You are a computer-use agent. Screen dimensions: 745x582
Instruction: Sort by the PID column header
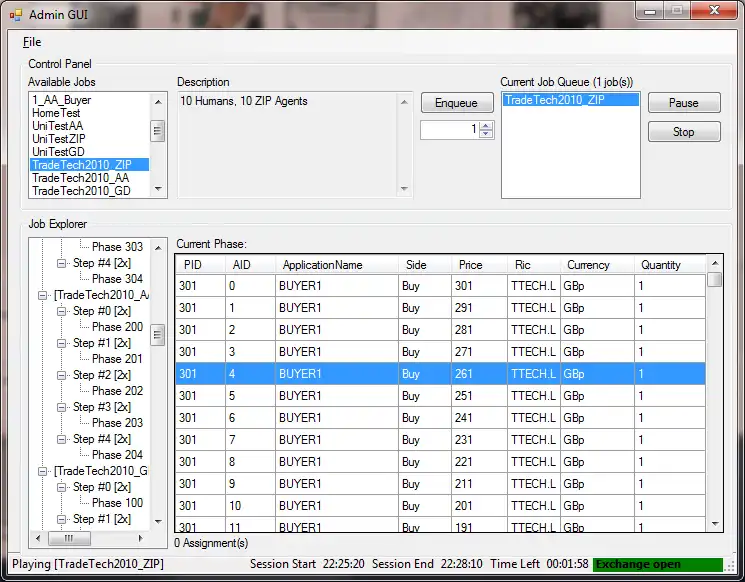[201, 265]
